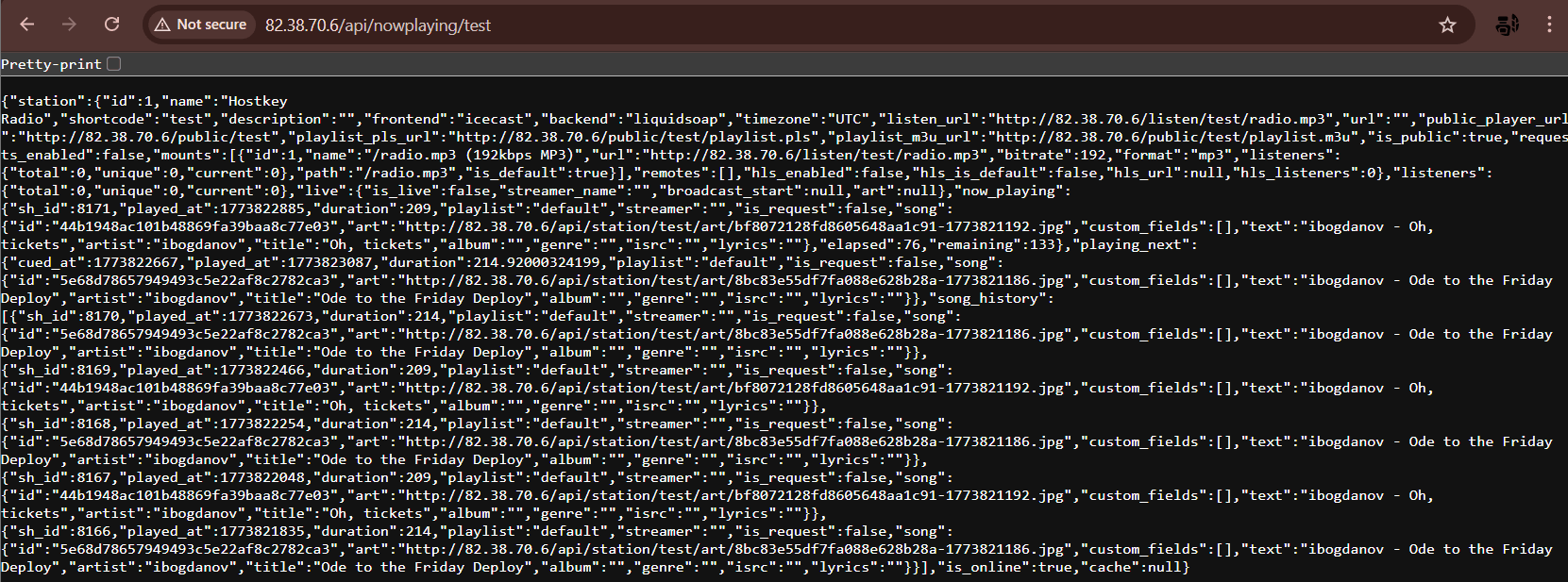Open the Not secure site info chip
Viewport: 1568px width, 582px height.
coord(201,25)
